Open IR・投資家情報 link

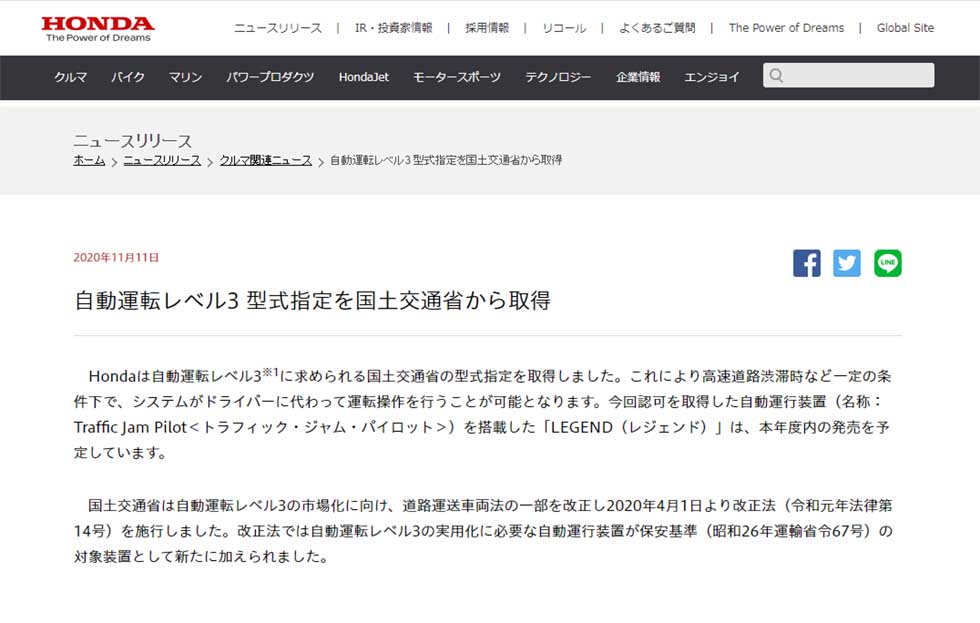click(394, 28)
